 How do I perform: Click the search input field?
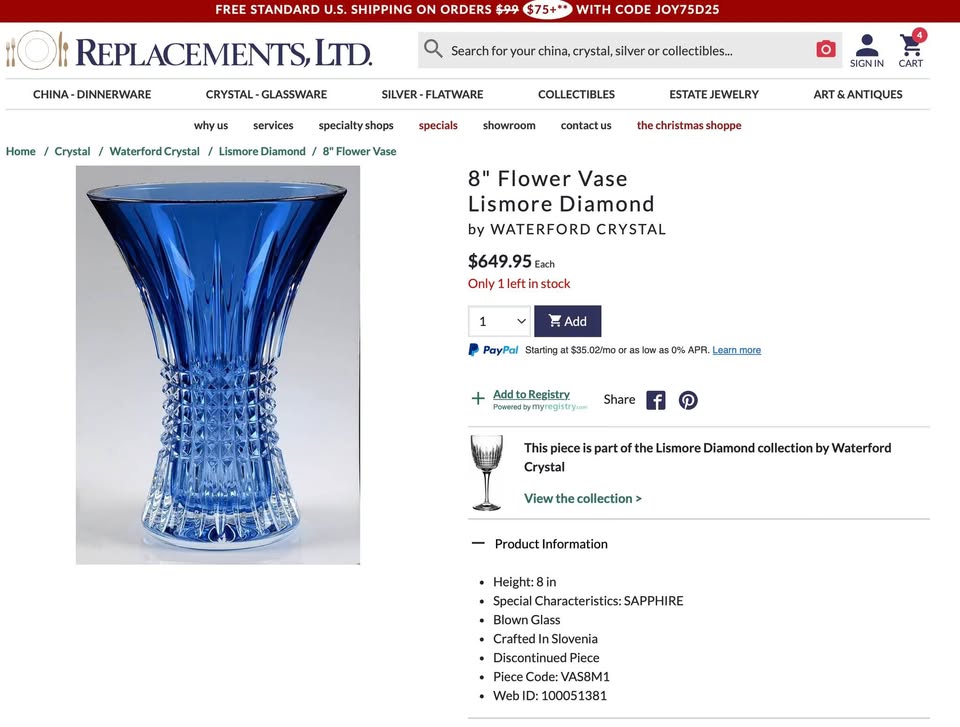point(628,50)
